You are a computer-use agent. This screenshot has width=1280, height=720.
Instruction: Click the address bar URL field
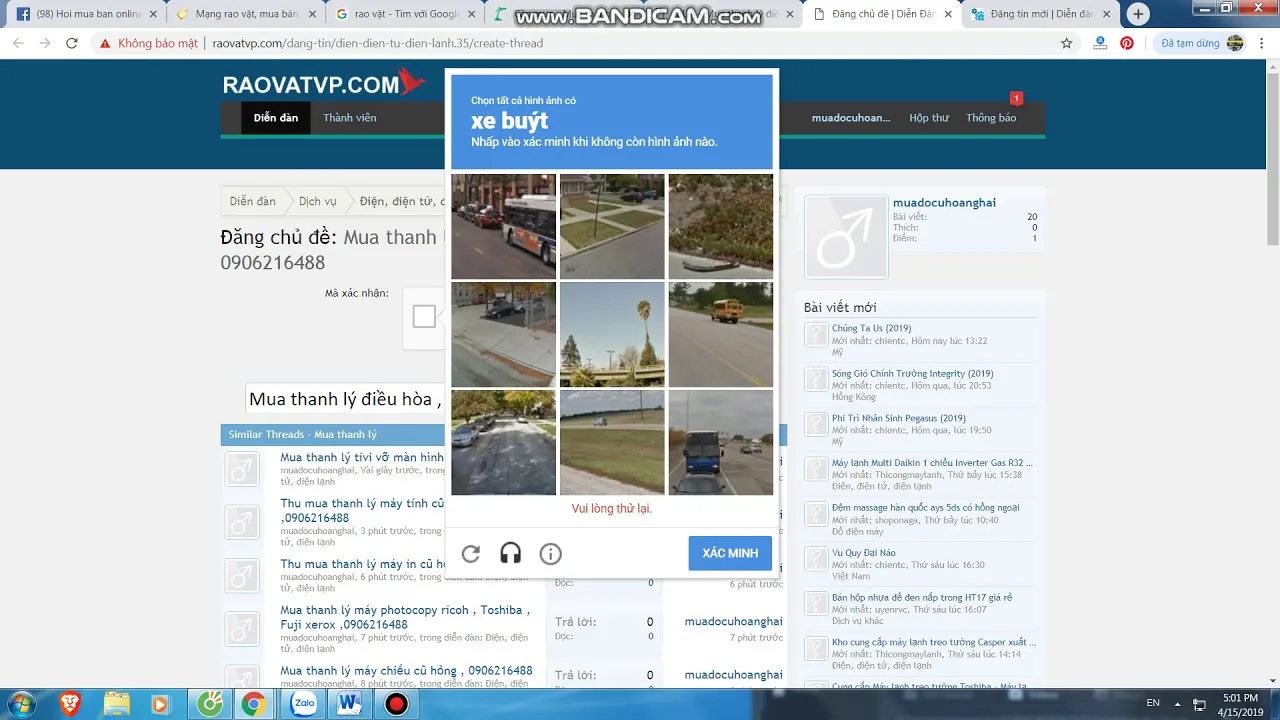coord(630,43)
